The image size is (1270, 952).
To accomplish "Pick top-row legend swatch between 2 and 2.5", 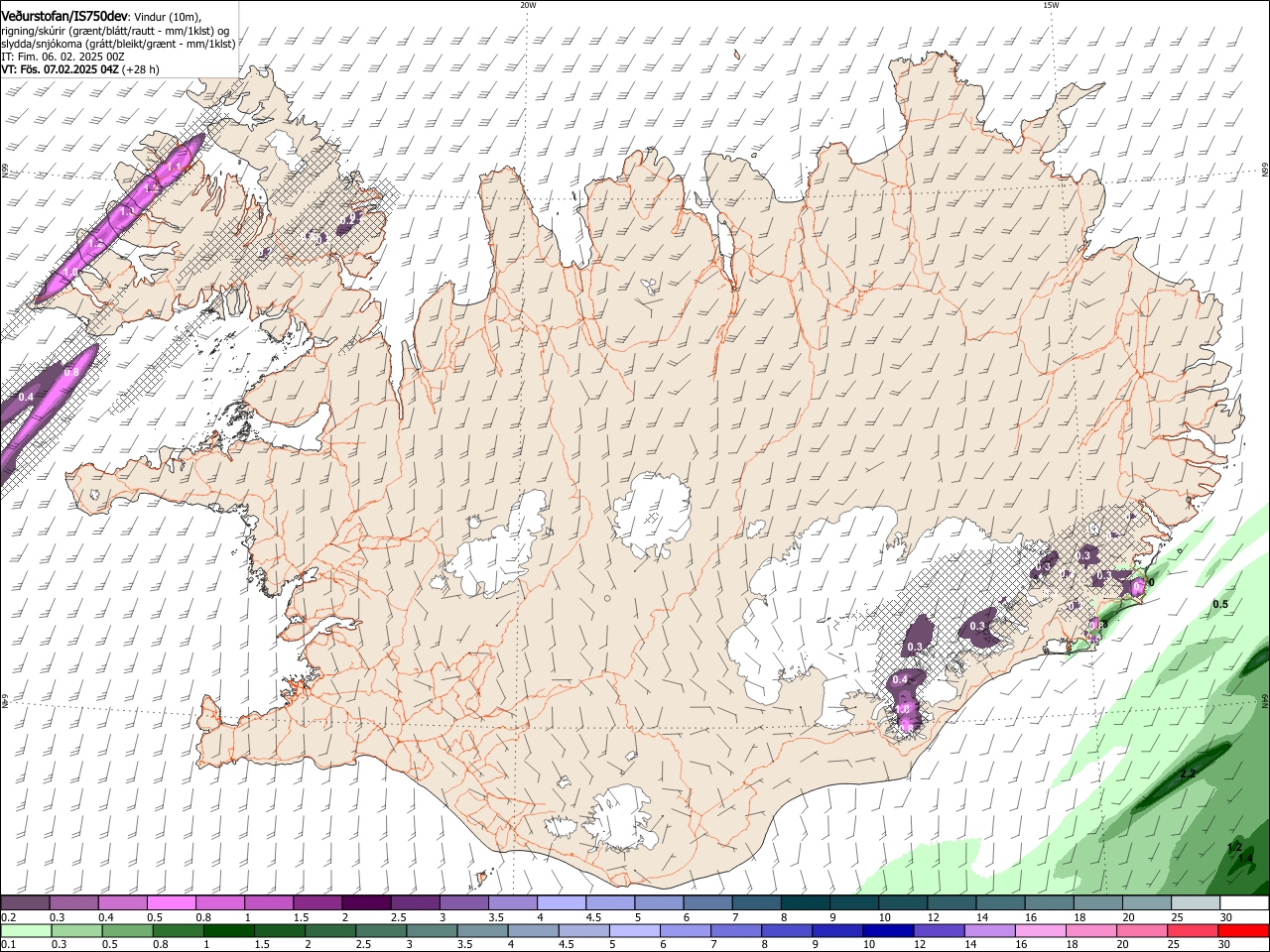I will click(365, 903).
